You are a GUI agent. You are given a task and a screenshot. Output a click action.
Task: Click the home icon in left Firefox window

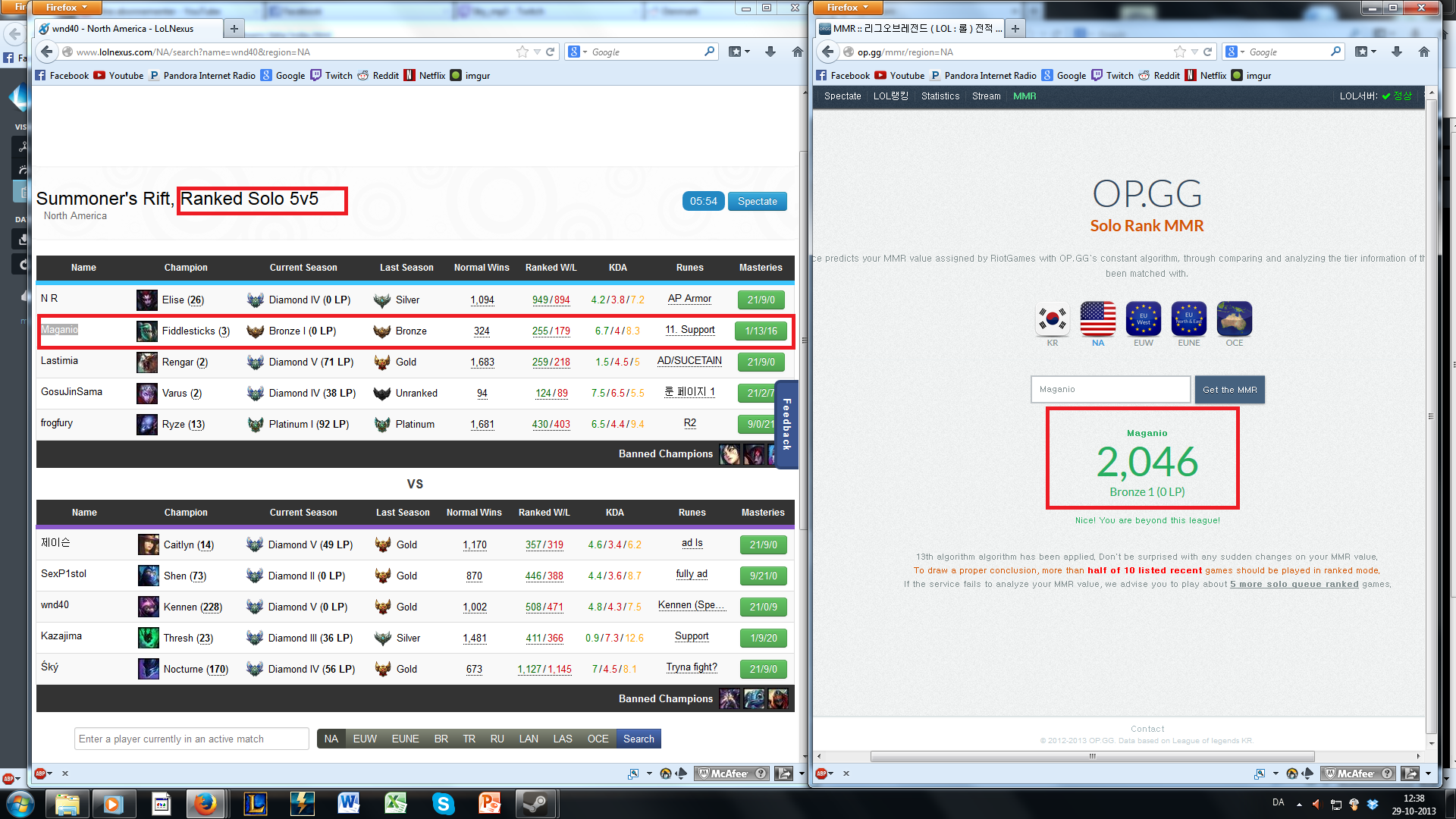click(797, 52)
